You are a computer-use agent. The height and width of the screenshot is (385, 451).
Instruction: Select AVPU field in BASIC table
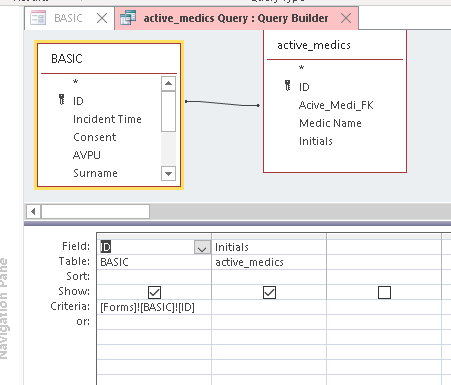[x=87, y=155]
